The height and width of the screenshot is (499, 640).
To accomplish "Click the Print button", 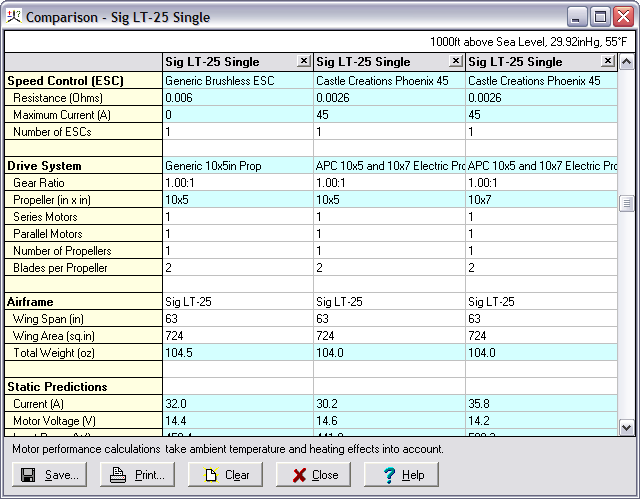I will point(137,475).
